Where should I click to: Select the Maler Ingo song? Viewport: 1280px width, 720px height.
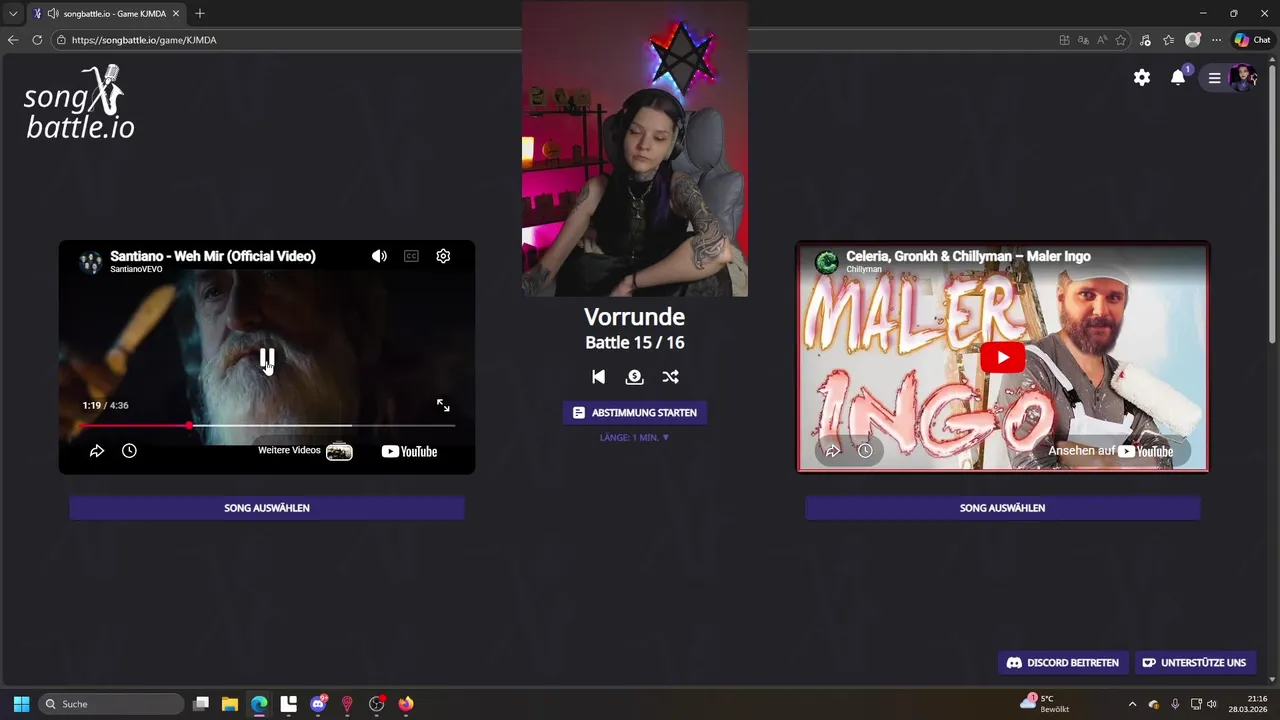pyautogui.click(x=1002, y=508)
